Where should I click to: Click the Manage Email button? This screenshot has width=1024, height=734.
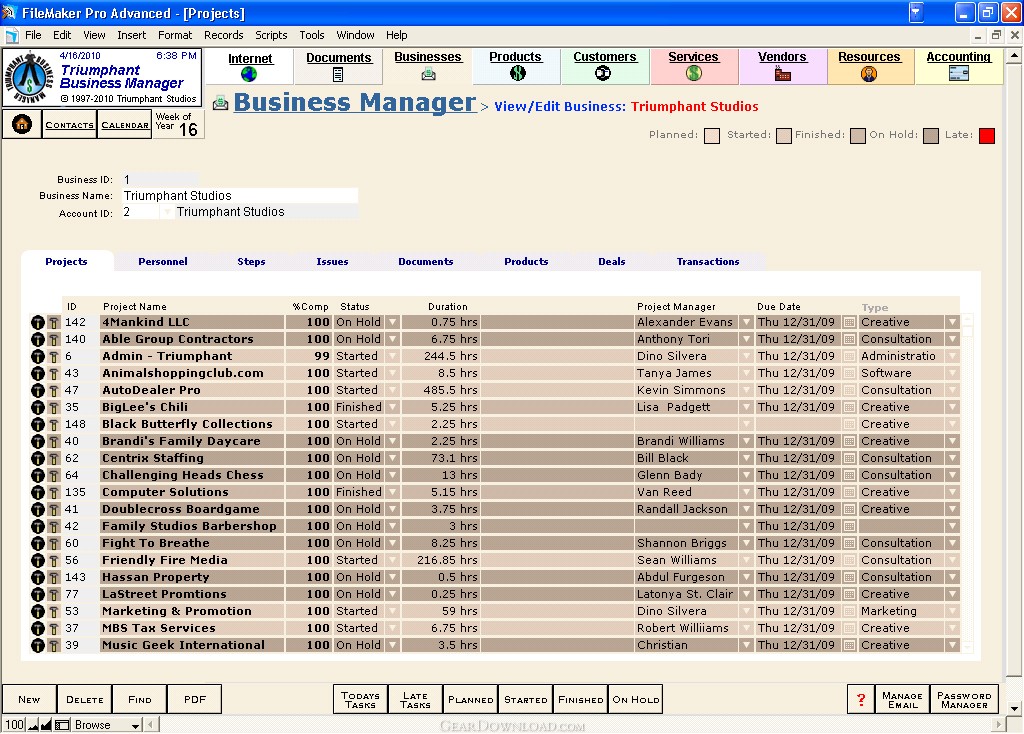[903, 700]
